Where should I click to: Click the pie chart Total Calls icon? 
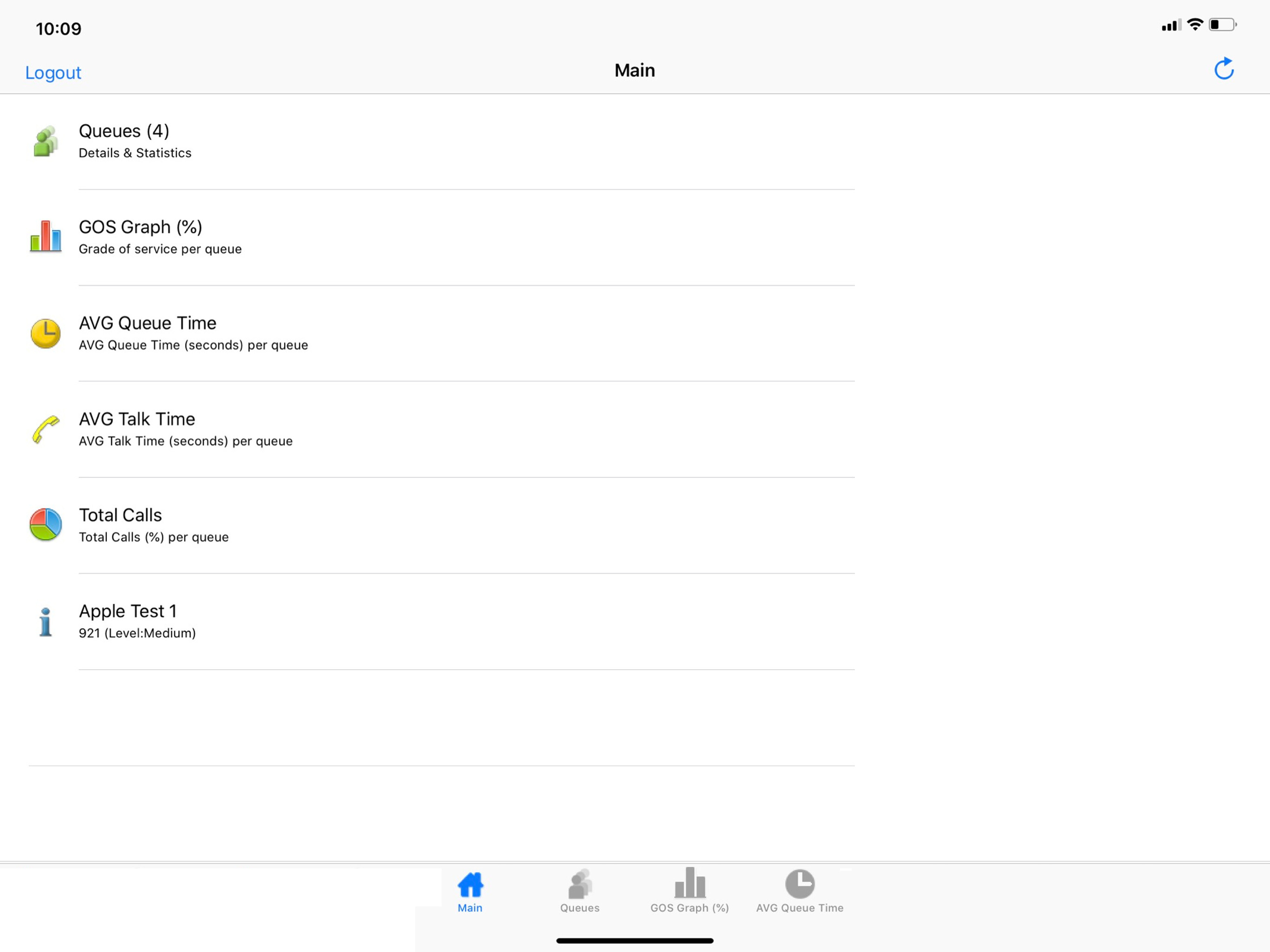pyautogui.click(x=46, y=524)
